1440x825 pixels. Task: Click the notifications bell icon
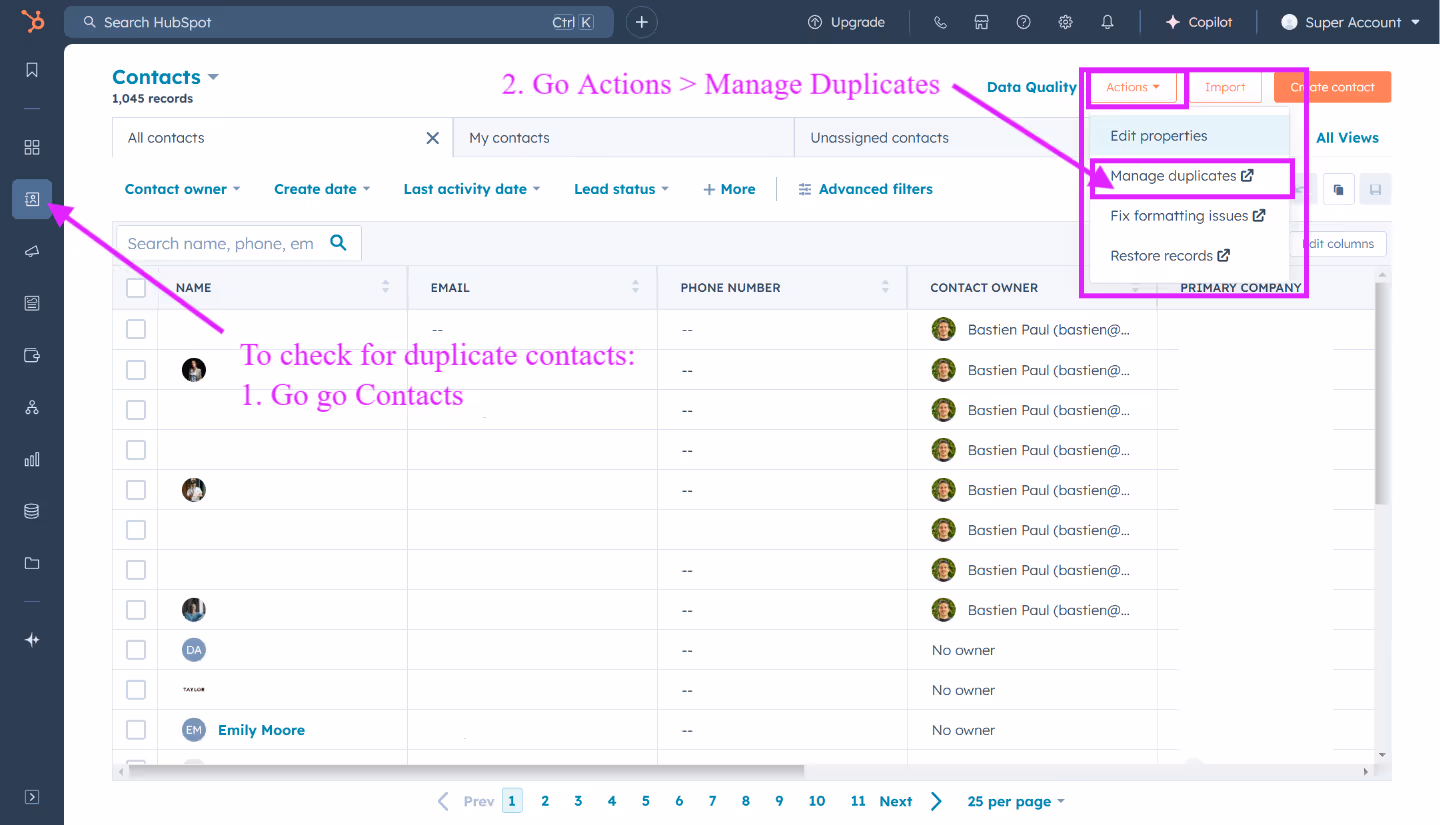[1107, 21]
